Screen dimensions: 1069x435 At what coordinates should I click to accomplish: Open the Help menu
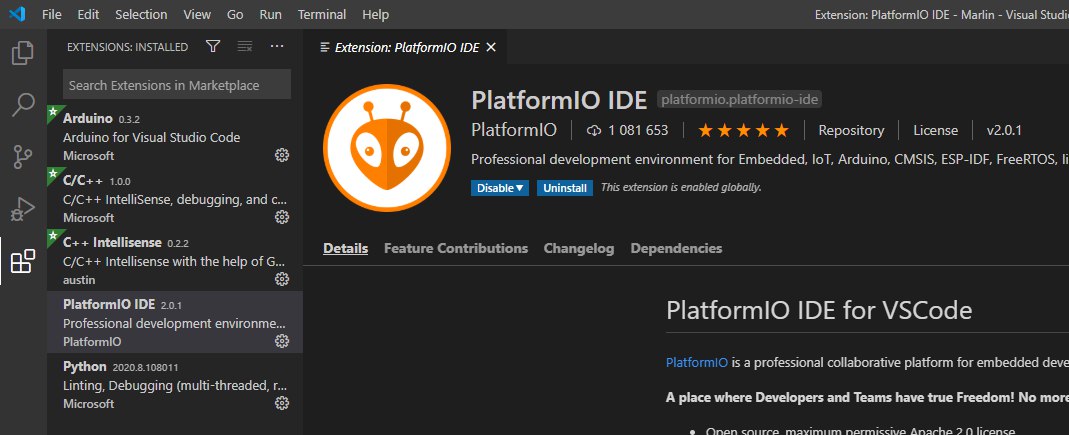[x=376, y=14]
